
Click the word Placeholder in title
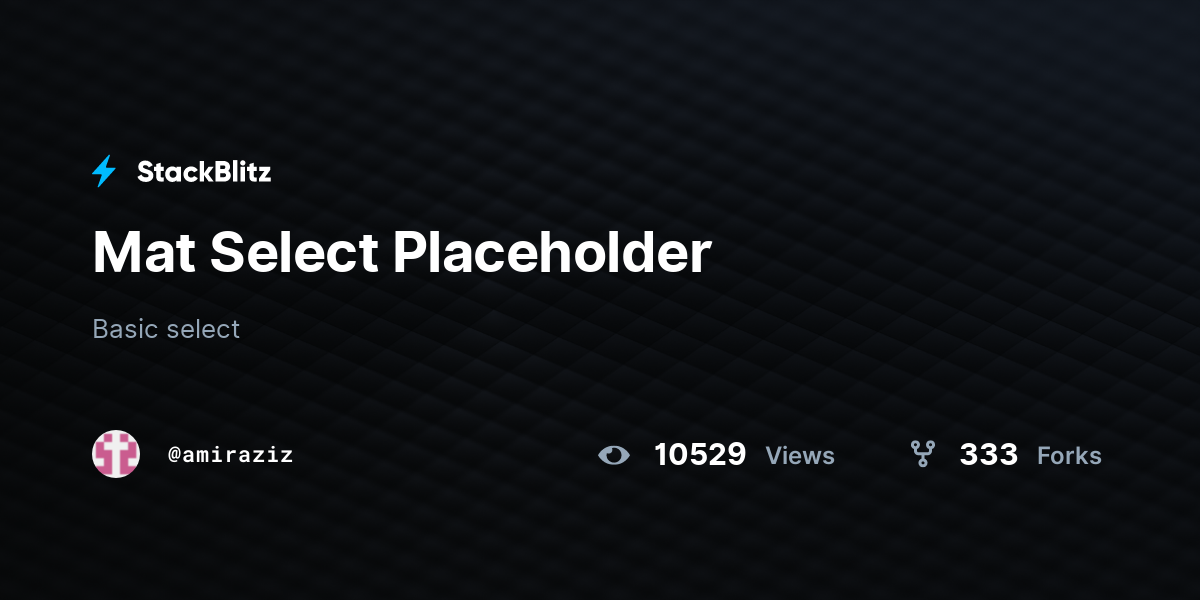pyautogui.click(x=551, y=253)
